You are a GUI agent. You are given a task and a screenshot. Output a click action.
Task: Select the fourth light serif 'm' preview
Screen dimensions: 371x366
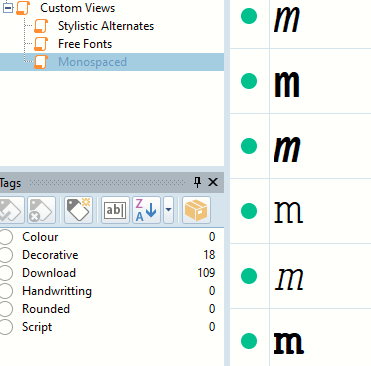click(x=288, y=212)
